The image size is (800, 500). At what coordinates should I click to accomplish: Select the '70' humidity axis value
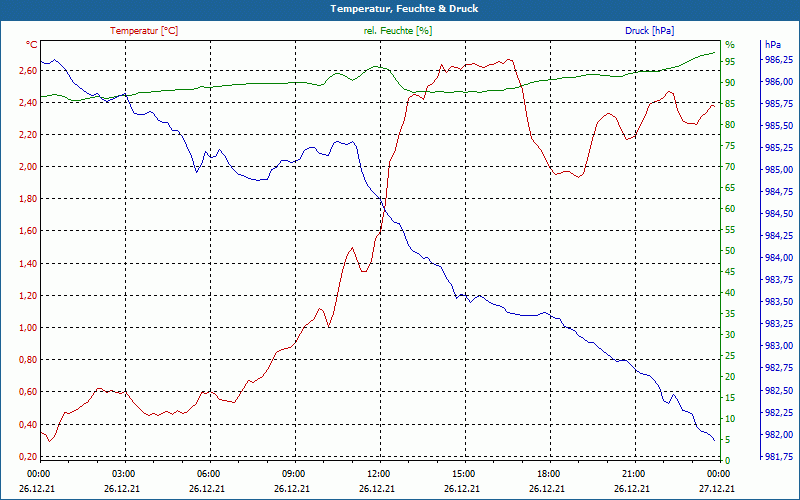730,167
